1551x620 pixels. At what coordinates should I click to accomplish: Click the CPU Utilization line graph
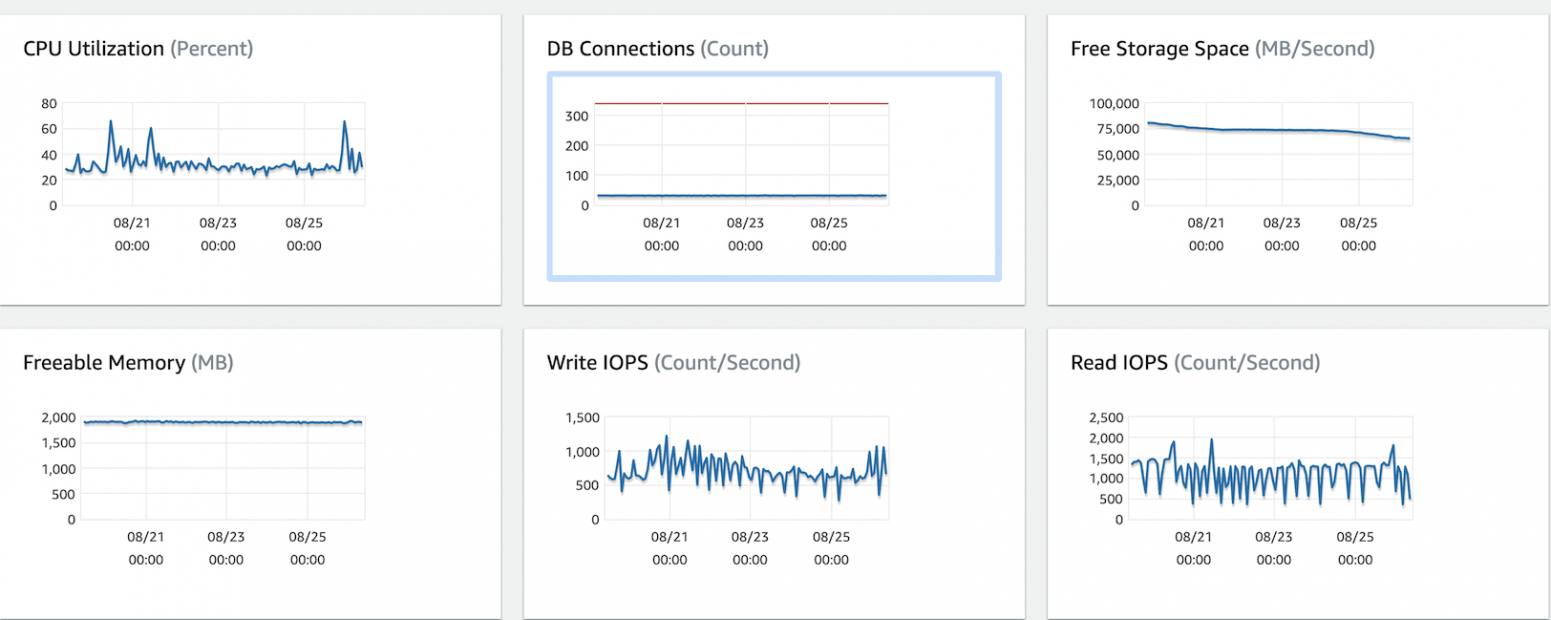(212, 166)
